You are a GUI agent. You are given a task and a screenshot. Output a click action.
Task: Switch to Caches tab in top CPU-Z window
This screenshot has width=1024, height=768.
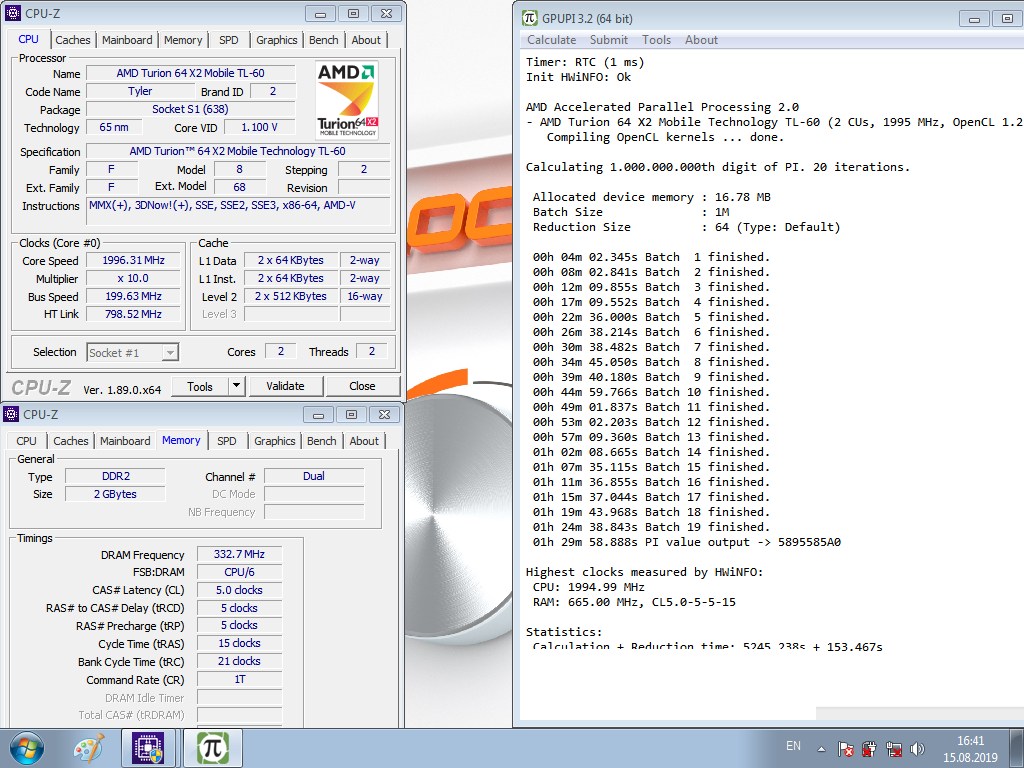72,40
